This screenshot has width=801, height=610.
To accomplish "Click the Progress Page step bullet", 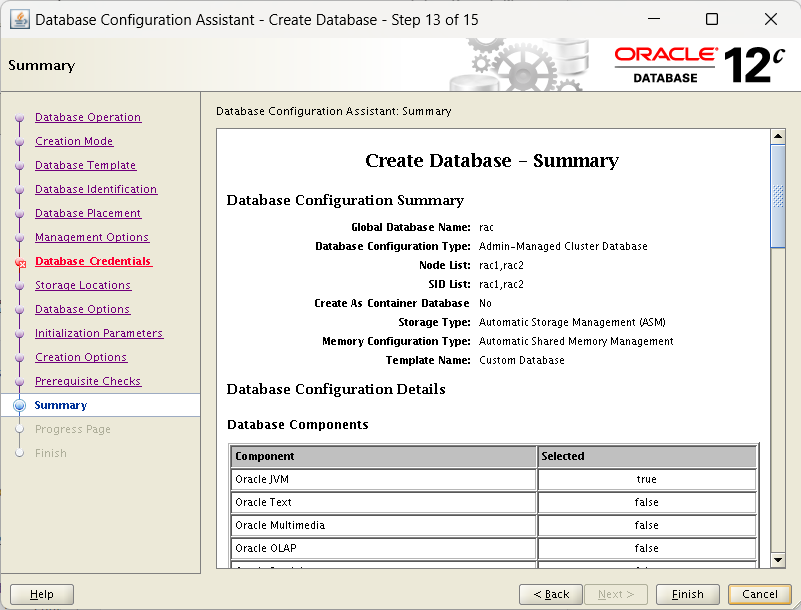I will [19, 429].
